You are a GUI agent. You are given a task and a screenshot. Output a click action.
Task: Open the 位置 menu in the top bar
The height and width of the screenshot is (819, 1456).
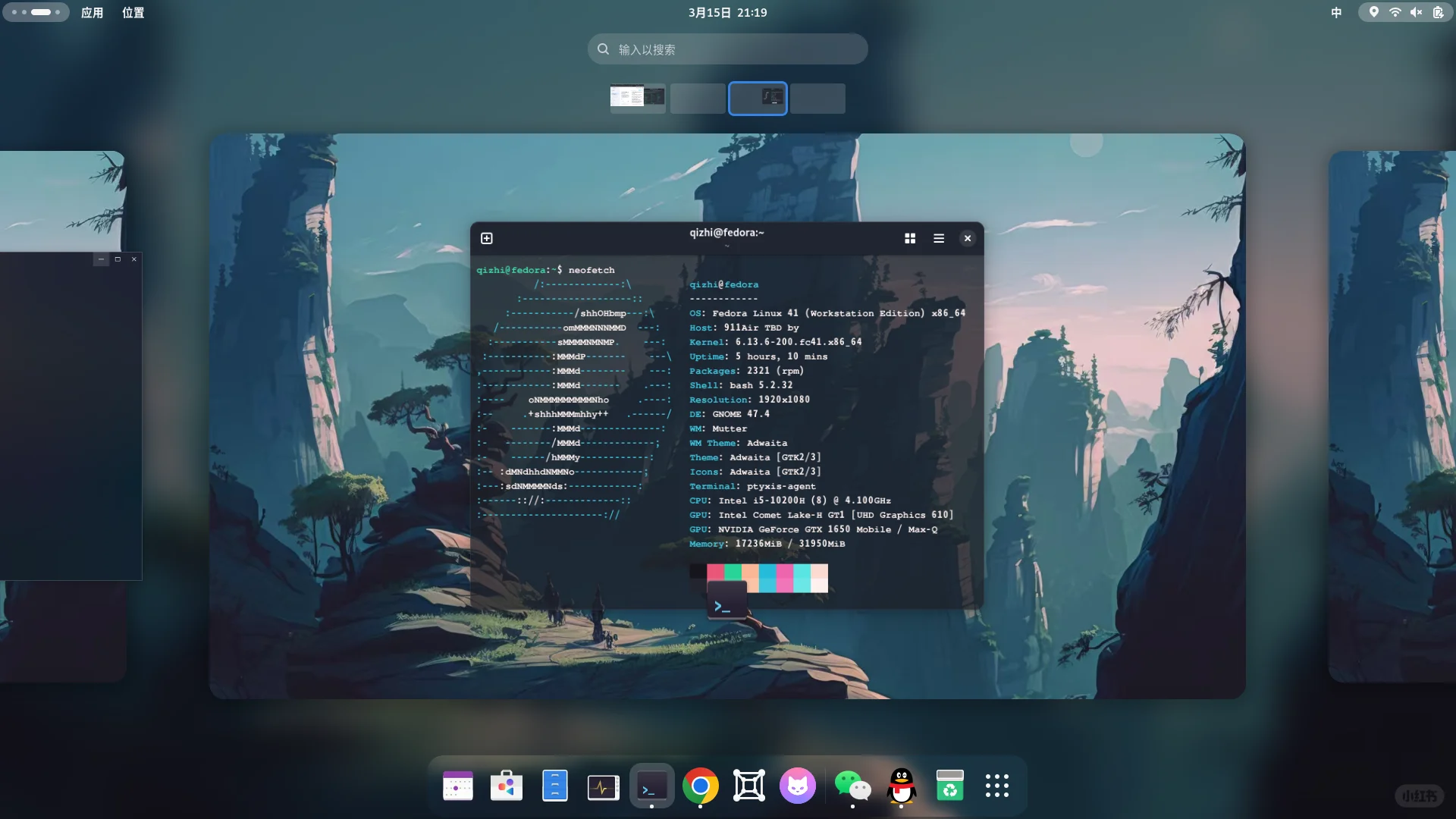[x=133, y=12]
